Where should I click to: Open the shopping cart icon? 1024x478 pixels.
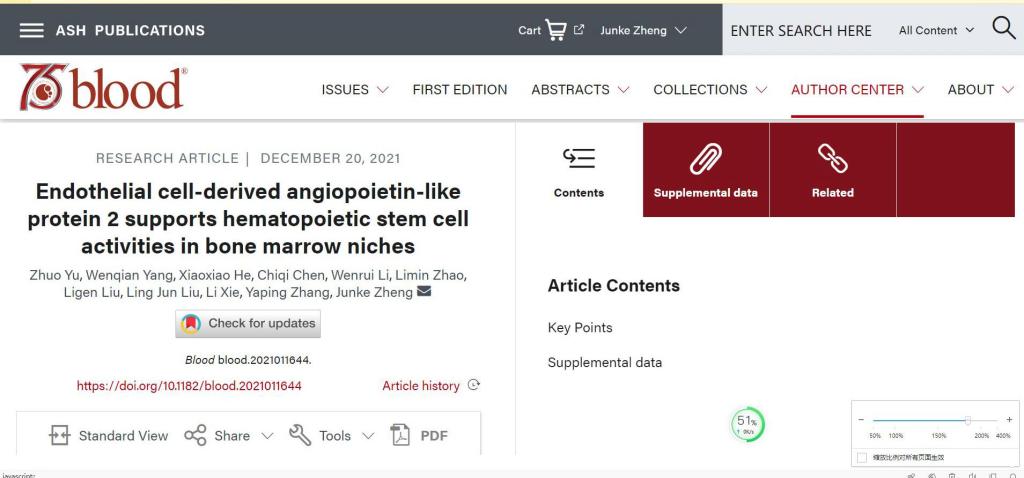pyautogui.click(x=555, y=30)
